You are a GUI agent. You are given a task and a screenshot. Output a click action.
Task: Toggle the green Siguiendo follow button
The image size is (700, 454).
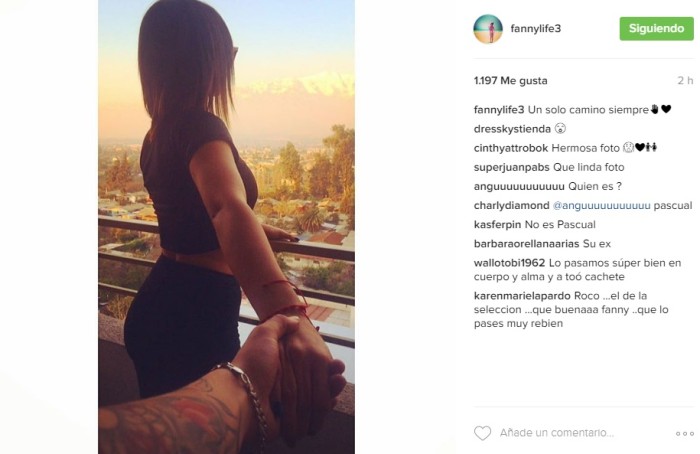point(656,29)
